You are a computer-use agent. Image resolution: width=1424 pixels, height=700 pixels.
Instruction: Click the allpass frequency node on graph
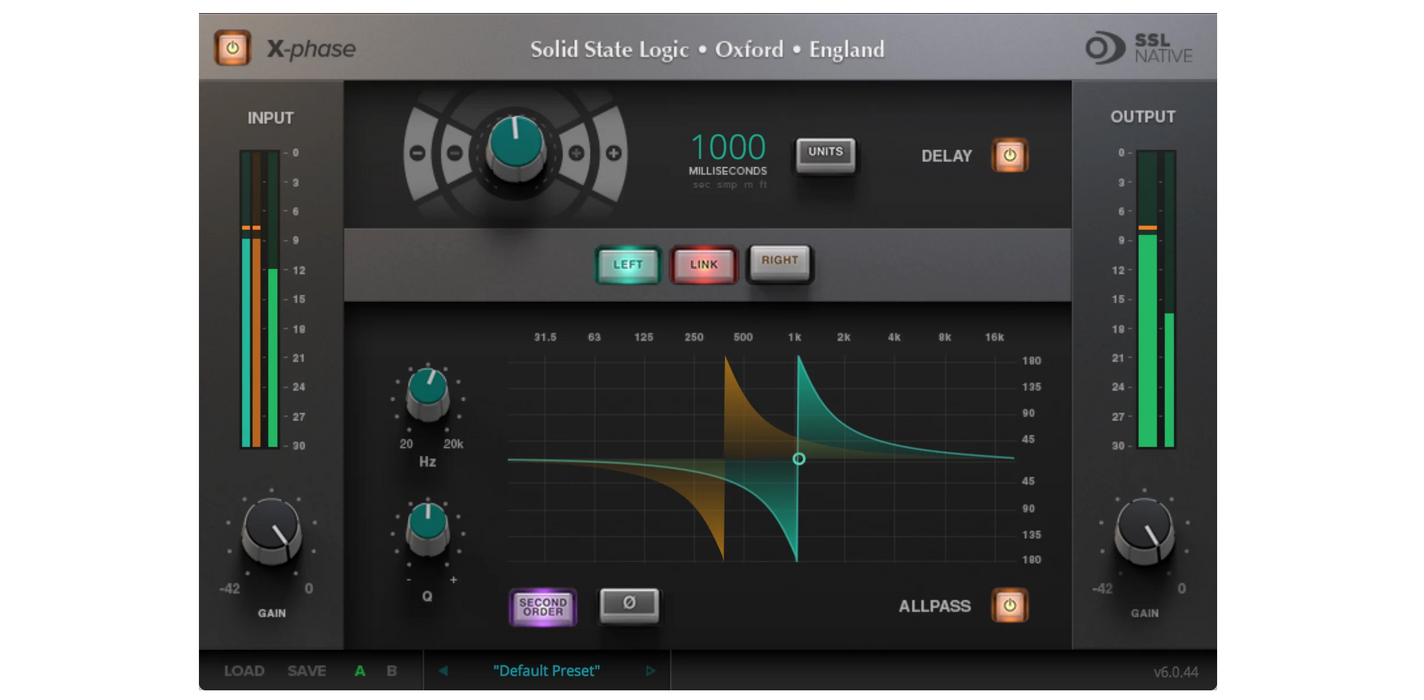tap(798, 459)
